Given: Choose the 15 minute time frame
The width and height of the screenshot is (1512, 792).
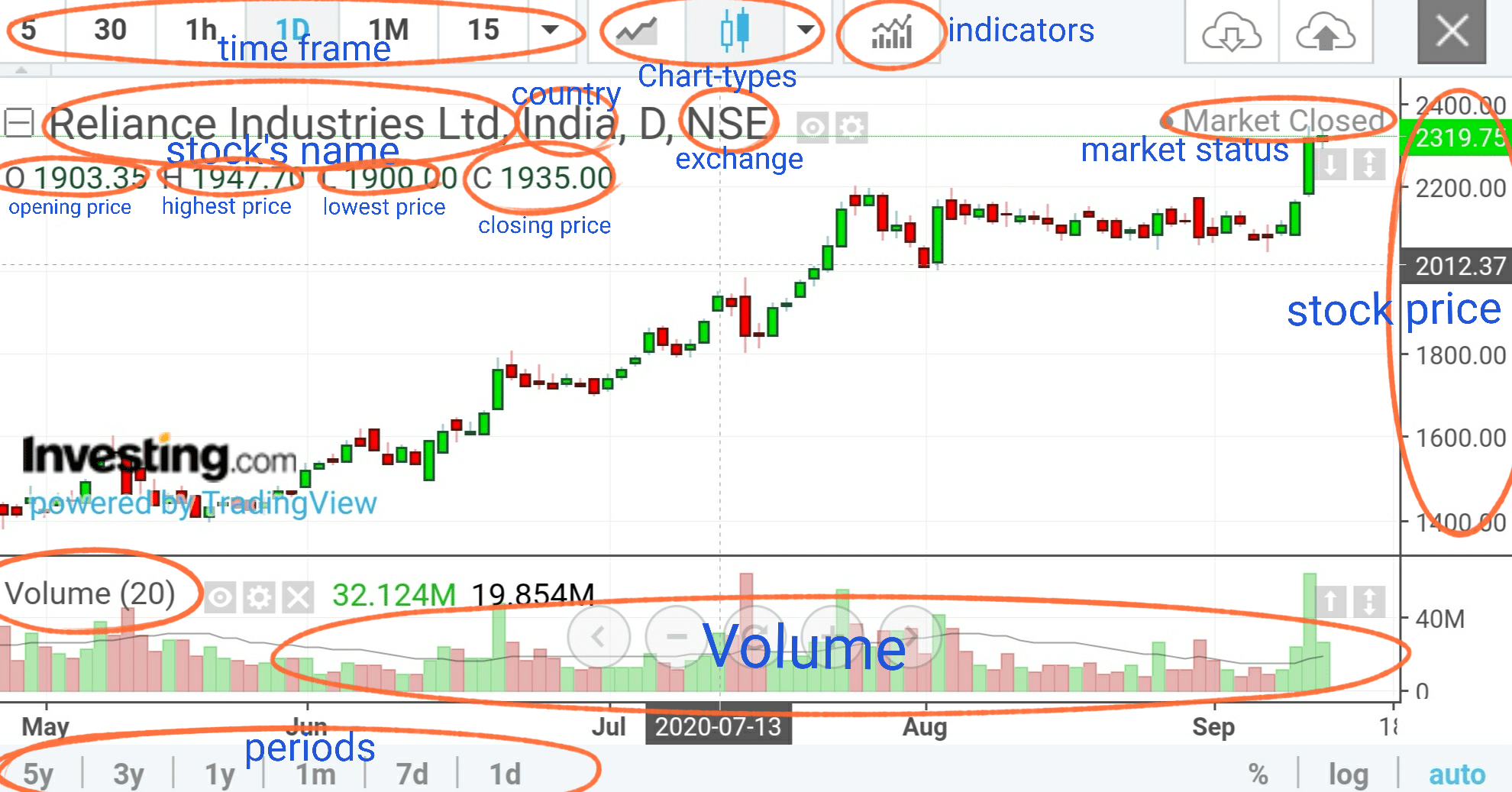Looking at the screenshot, I should coord(483,31).
